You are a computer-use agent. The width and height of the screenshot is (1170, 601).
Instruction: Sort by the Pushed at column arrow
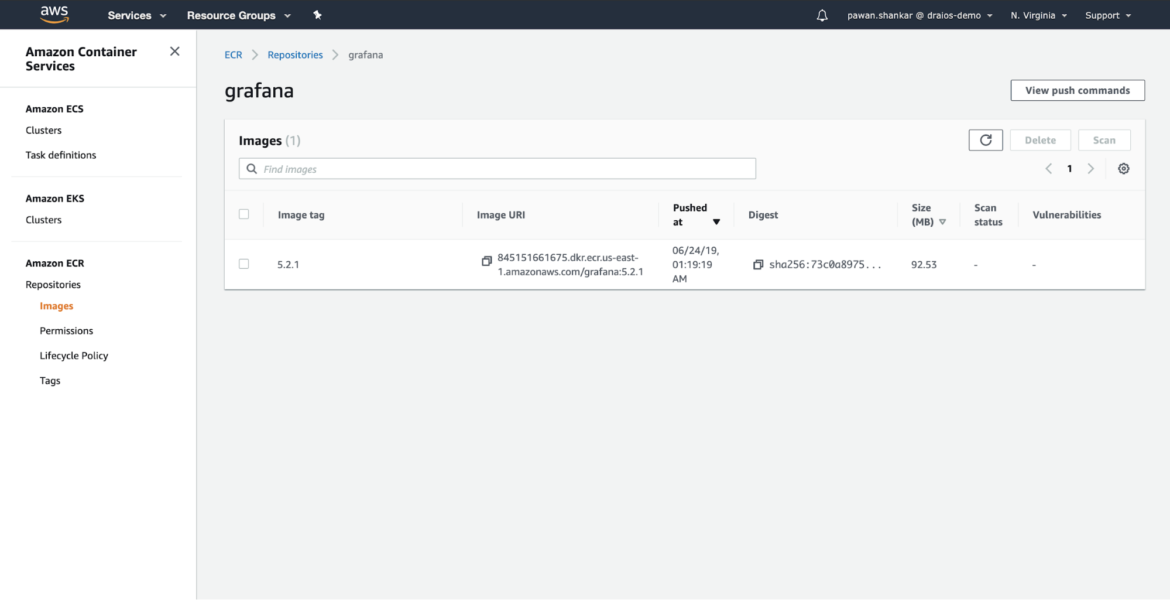coord(716,222)
